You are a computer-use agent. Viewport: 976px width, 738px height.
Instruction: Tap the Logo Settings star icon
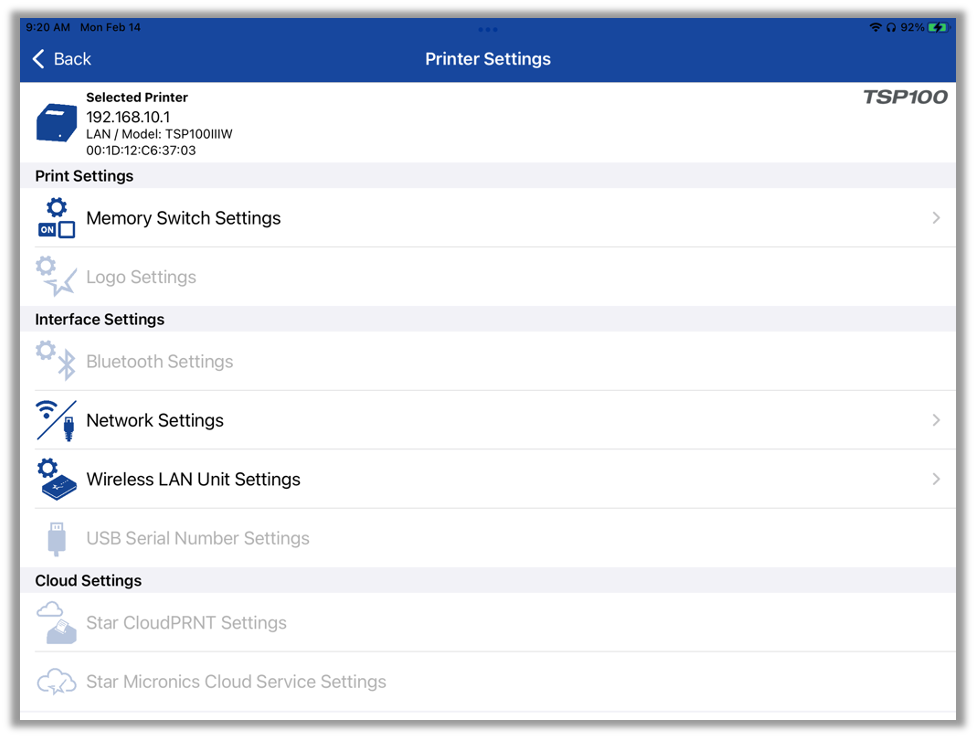pos(56,277)
